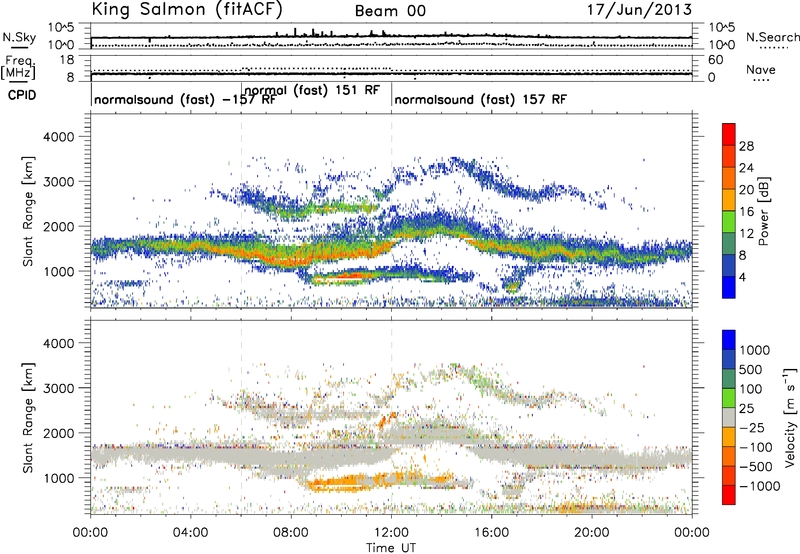Click the bright blue top Velocity colorbar segment
This screenshot has height=554, width=800.
[x=729, y=340]
